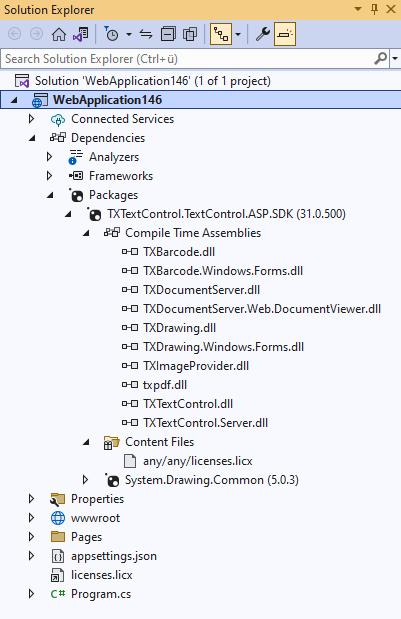Image resolution: width=401 pixels, height=619 pixels.
Task: Expand the Connected Services node
Action: pyautogui.click(x=32, y=119)
